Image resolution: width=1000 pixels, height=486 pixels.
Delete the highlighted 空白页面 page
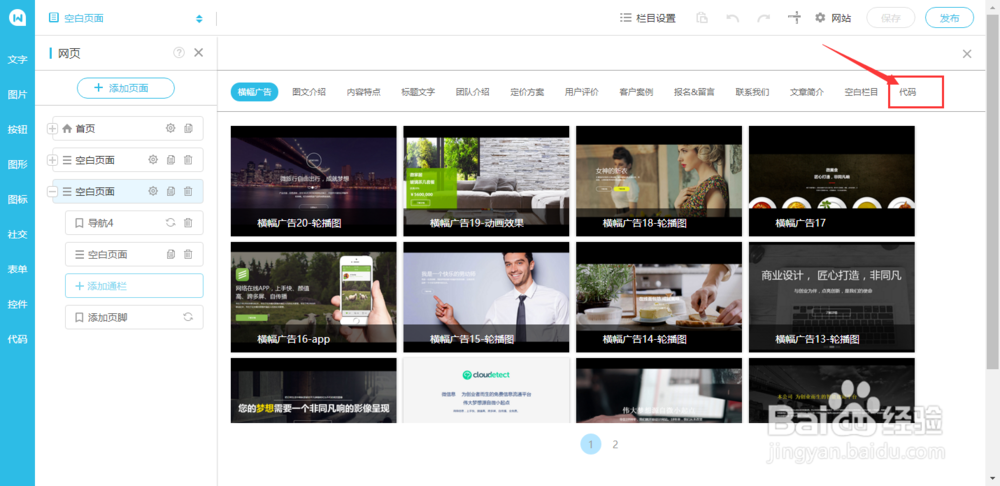coord(188,191)
